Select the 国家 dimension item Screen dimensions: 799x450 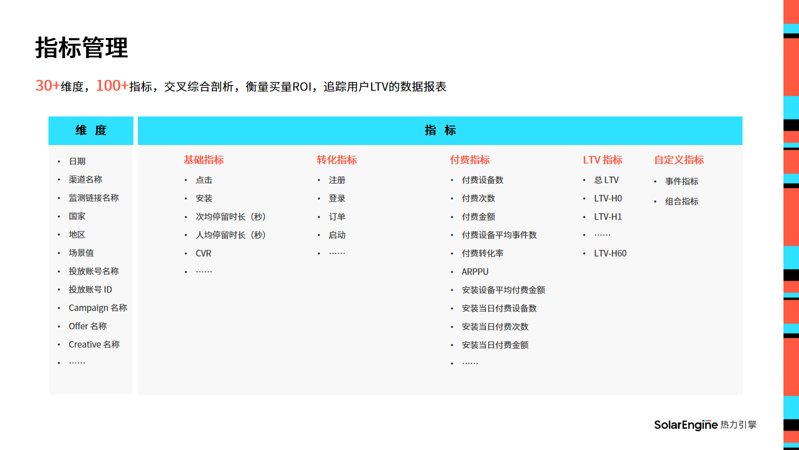77,216
